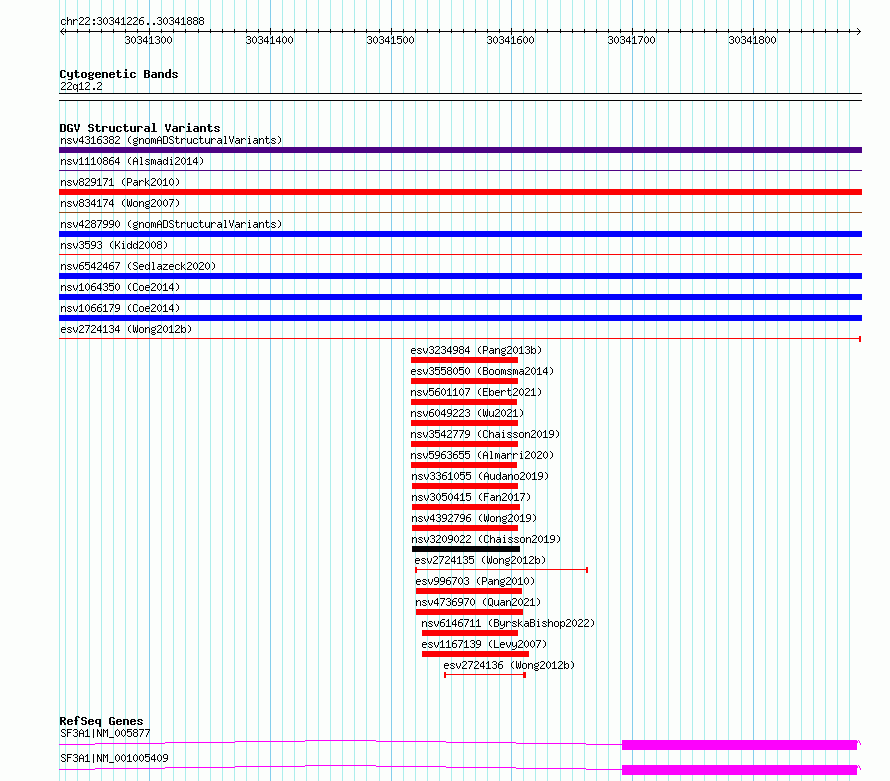The image size is (890, 781).
Task: Open variant nsv4736970 (Quan2021)
Action: pos(478,602)
